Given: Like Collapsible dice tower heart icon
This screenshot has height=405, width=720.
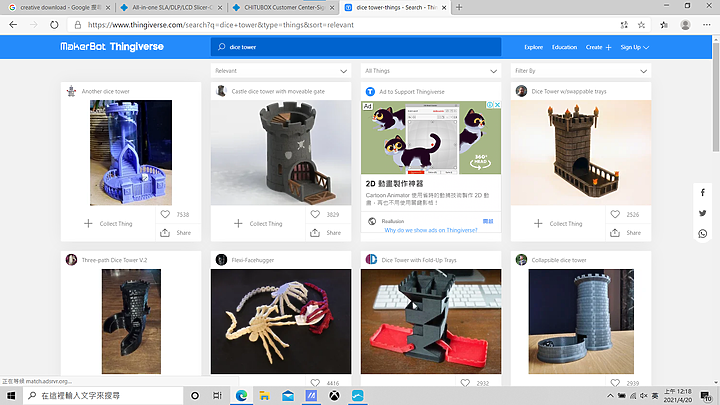Looking at the screenshot, I should (x=615, y=382).
